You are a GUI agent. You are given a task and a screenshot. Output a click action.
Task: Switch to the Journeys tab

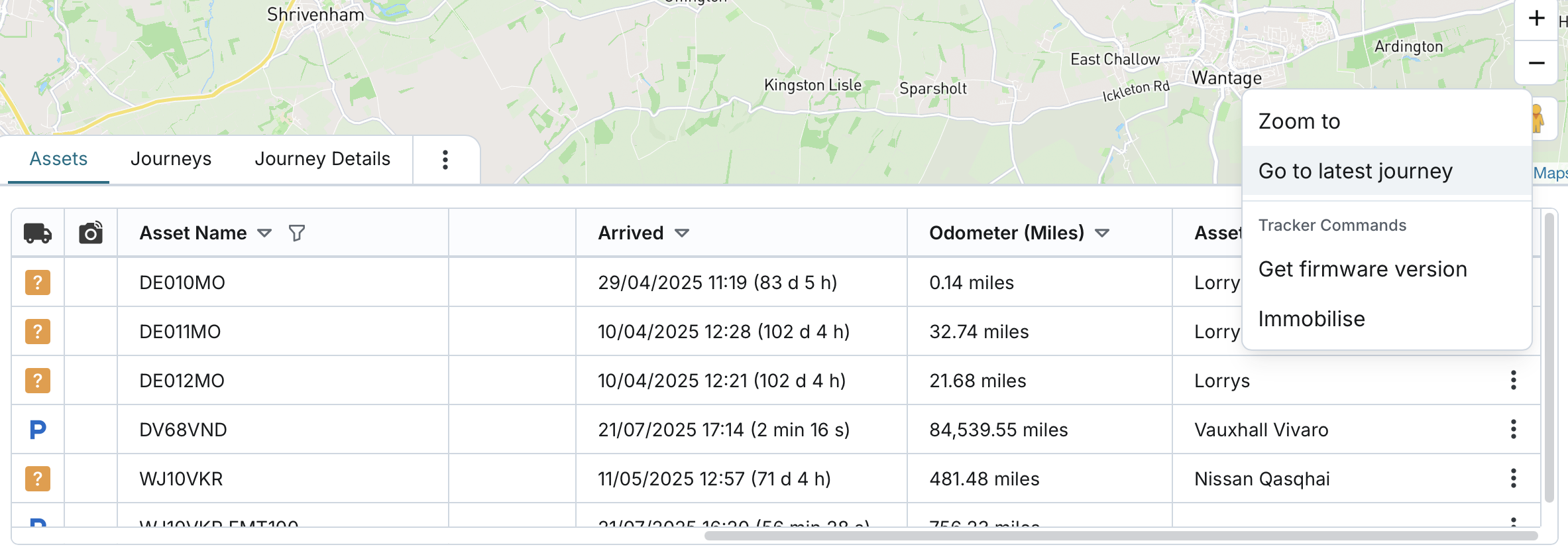(x=171, y=159)
